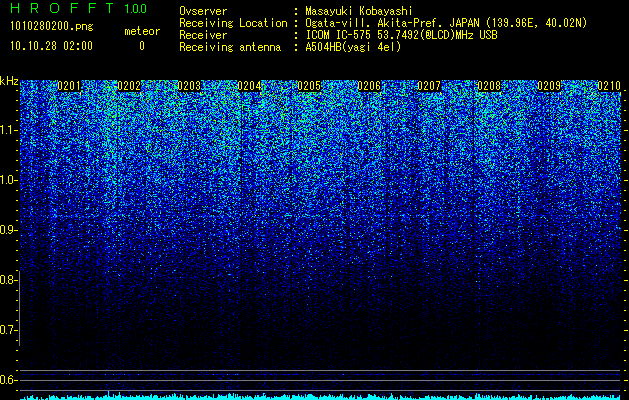Click the observer name Masayuki Kobayashi
The image size is (629, 400).
click(359, 11)
